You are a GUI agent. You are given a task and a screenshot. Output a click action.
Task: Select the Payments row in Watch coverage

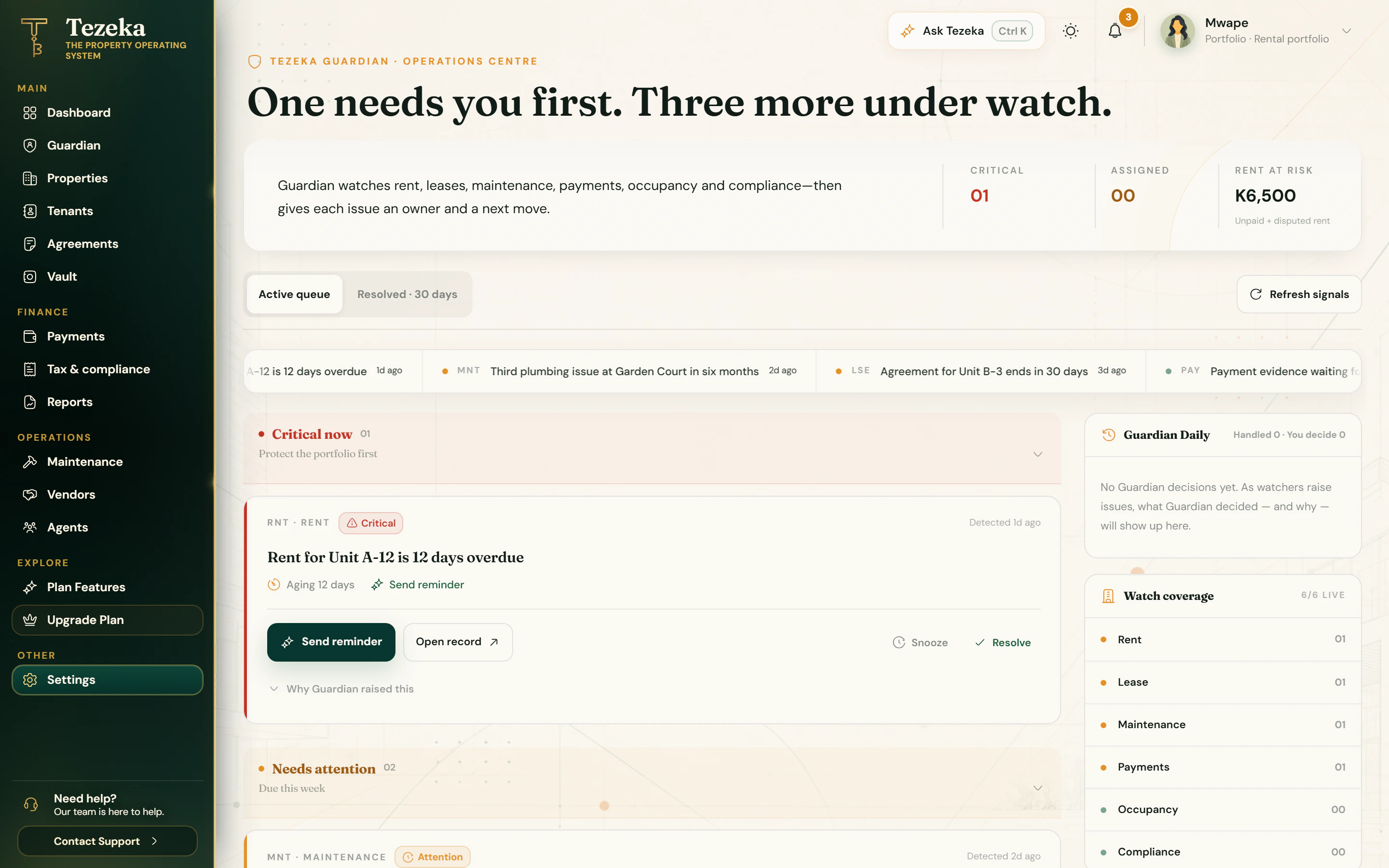[x=1223, y=767]
